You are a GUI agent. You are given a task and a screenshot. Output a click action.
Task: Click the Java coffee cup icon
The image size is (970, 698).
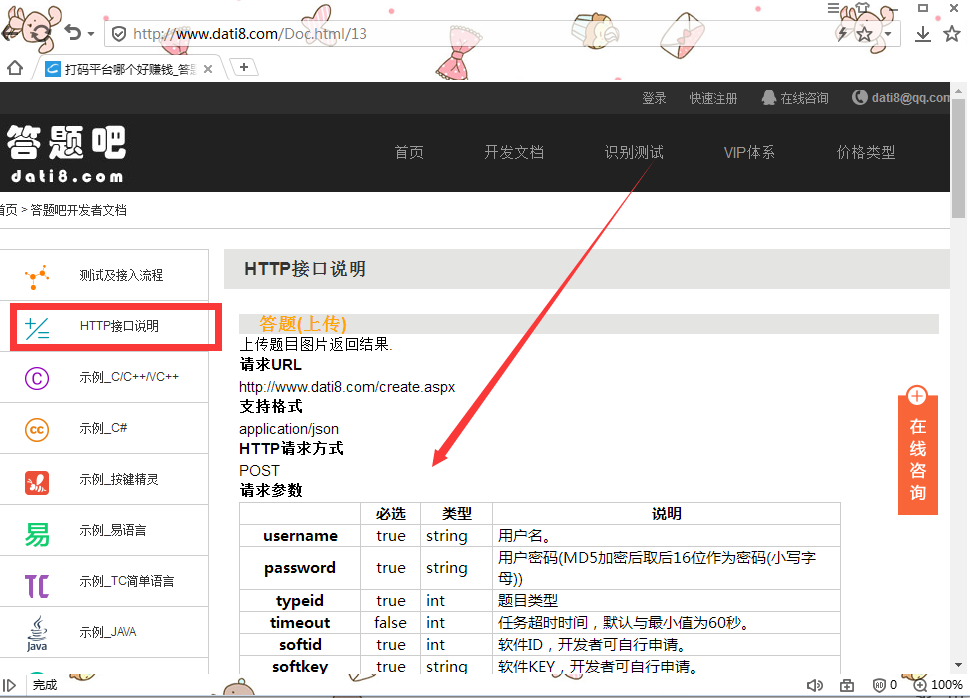click(x=36, y=633)
